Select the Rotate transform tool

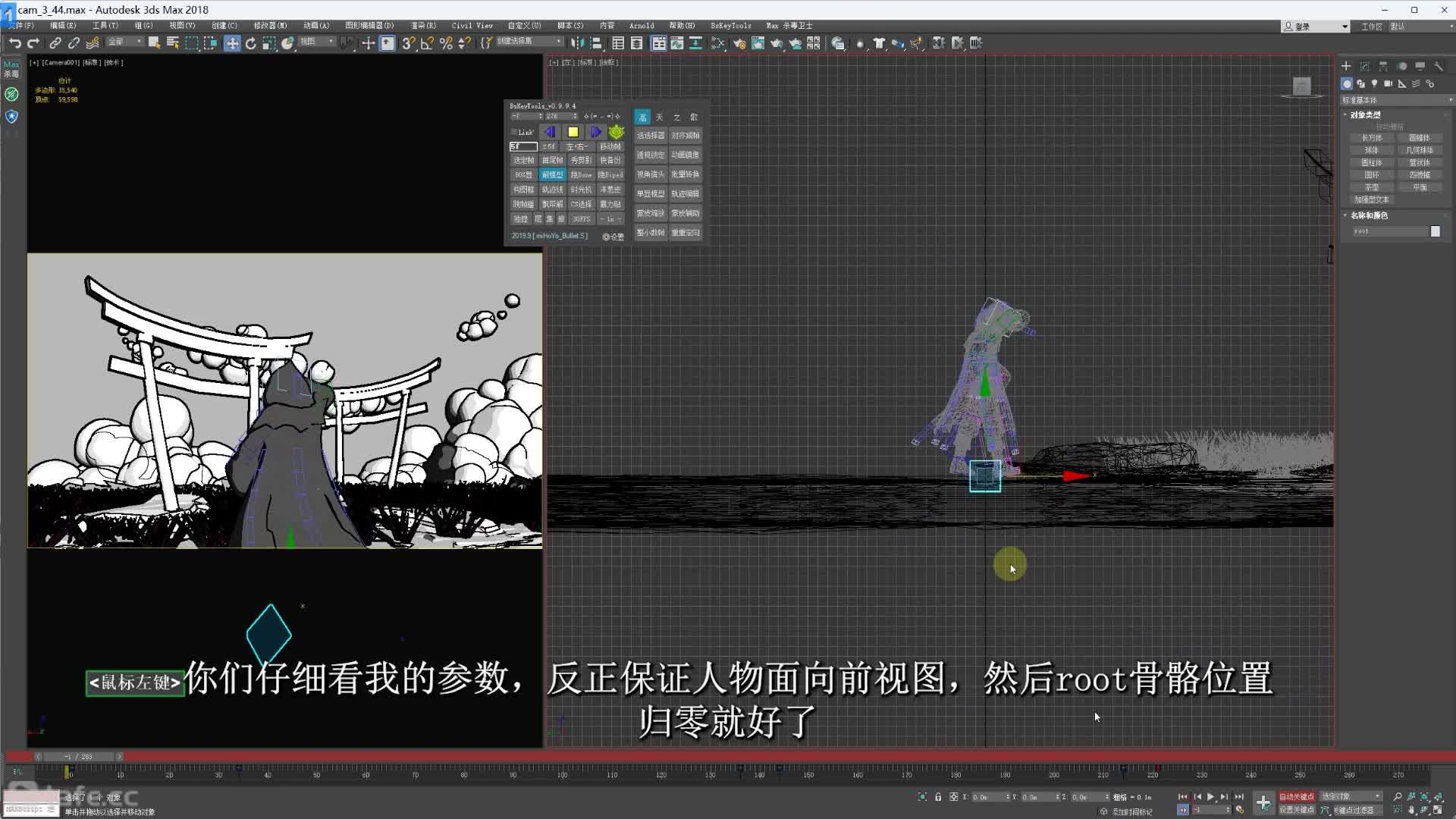coord(251,43)
